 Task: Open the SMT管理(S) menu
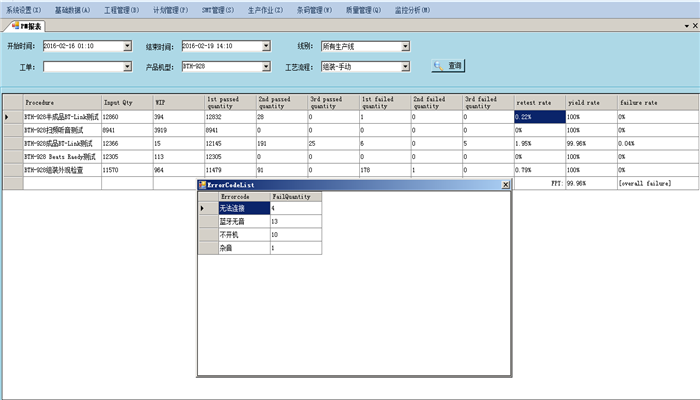click(218, 10)
